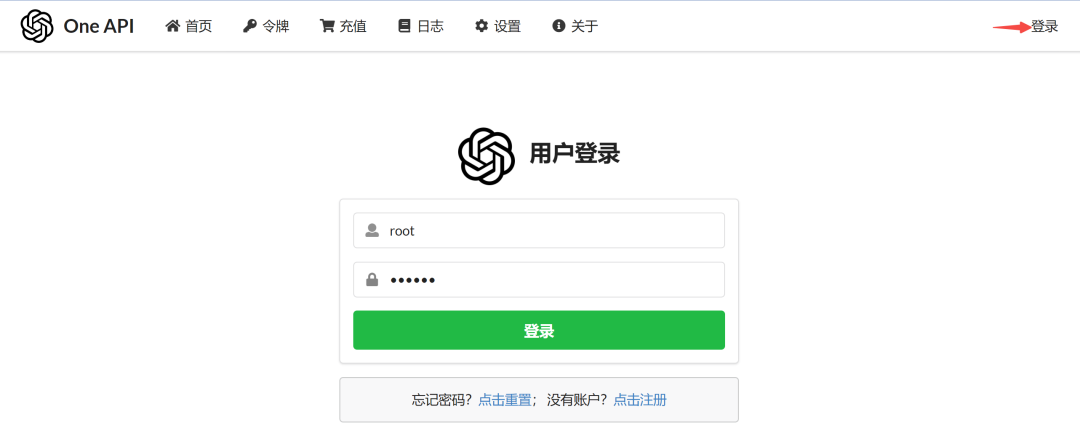Click the lock icon in password field
The width and height of the screenshot is (1080, 433).
[372, 279]
